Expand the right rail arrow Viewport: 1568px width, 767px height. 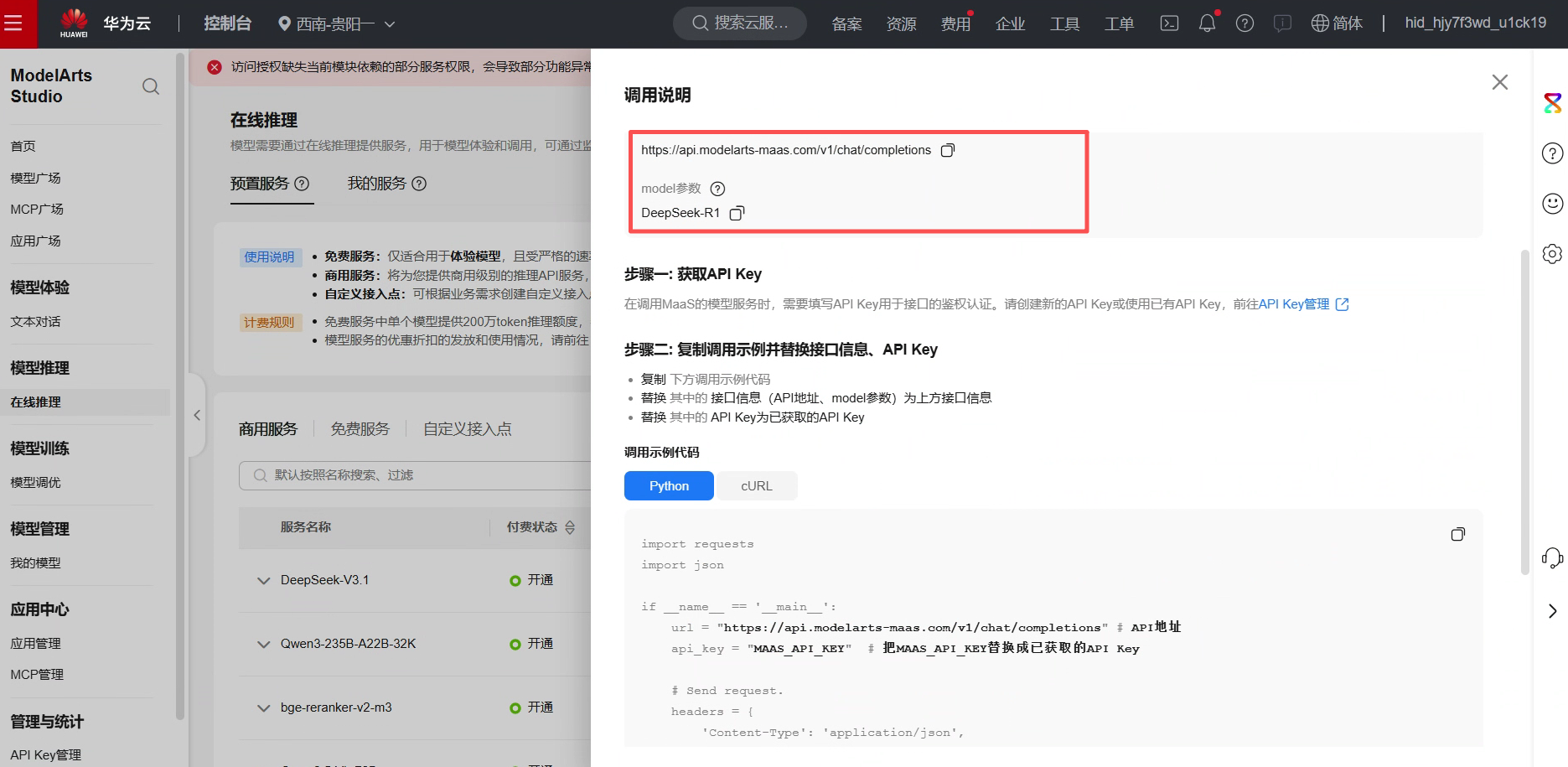[1553, 611]
